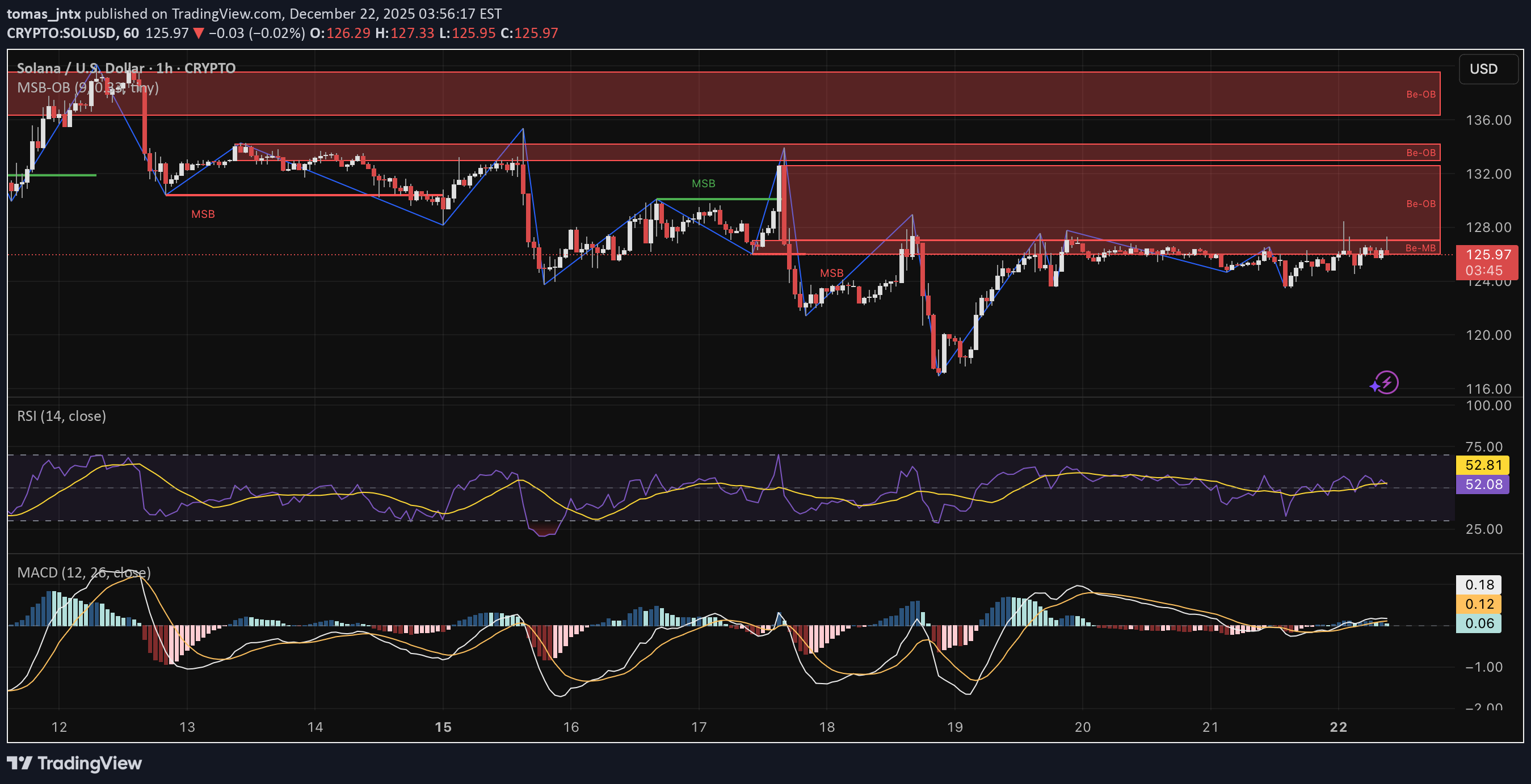
Task: Click the yellow 52.81 RSI value badge
Action: tap(1484, 466)
